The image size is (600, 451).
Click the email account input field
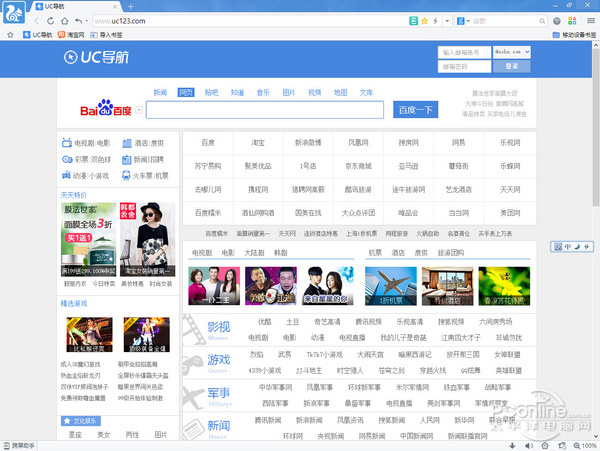coord(464,52)
